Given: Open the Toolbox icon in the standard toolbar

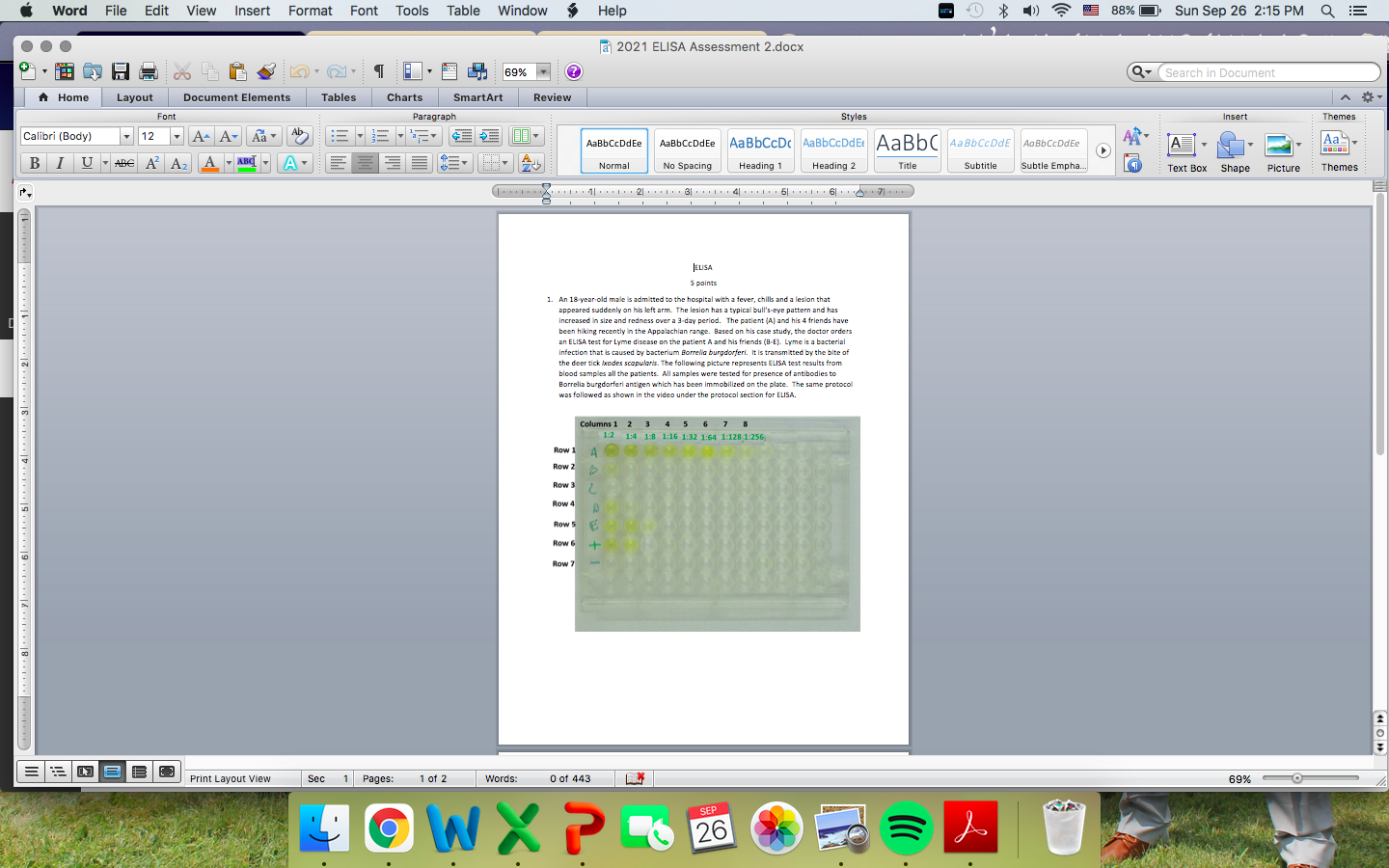Looking at the screenshot, I should tap(449, 71).
